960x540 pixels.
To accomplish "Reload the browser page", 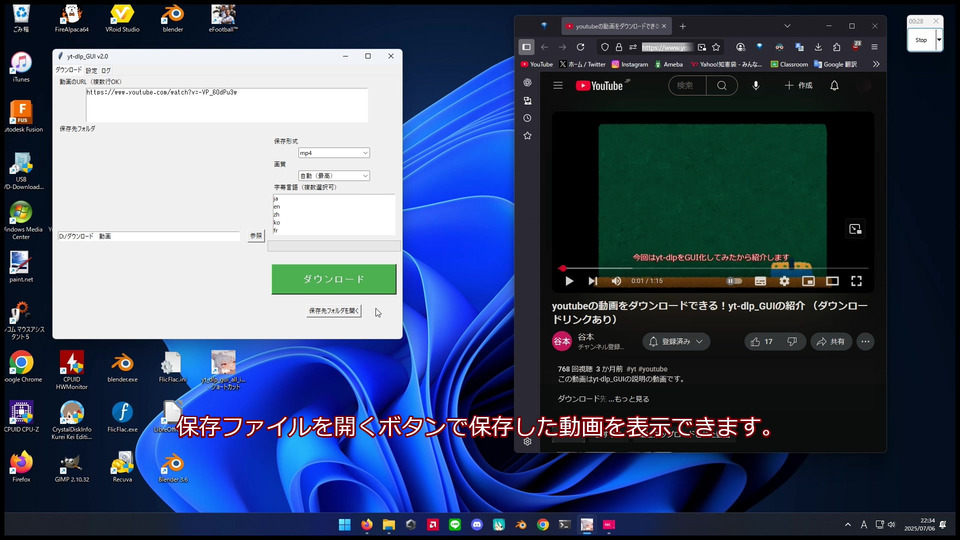I will 580,47.
